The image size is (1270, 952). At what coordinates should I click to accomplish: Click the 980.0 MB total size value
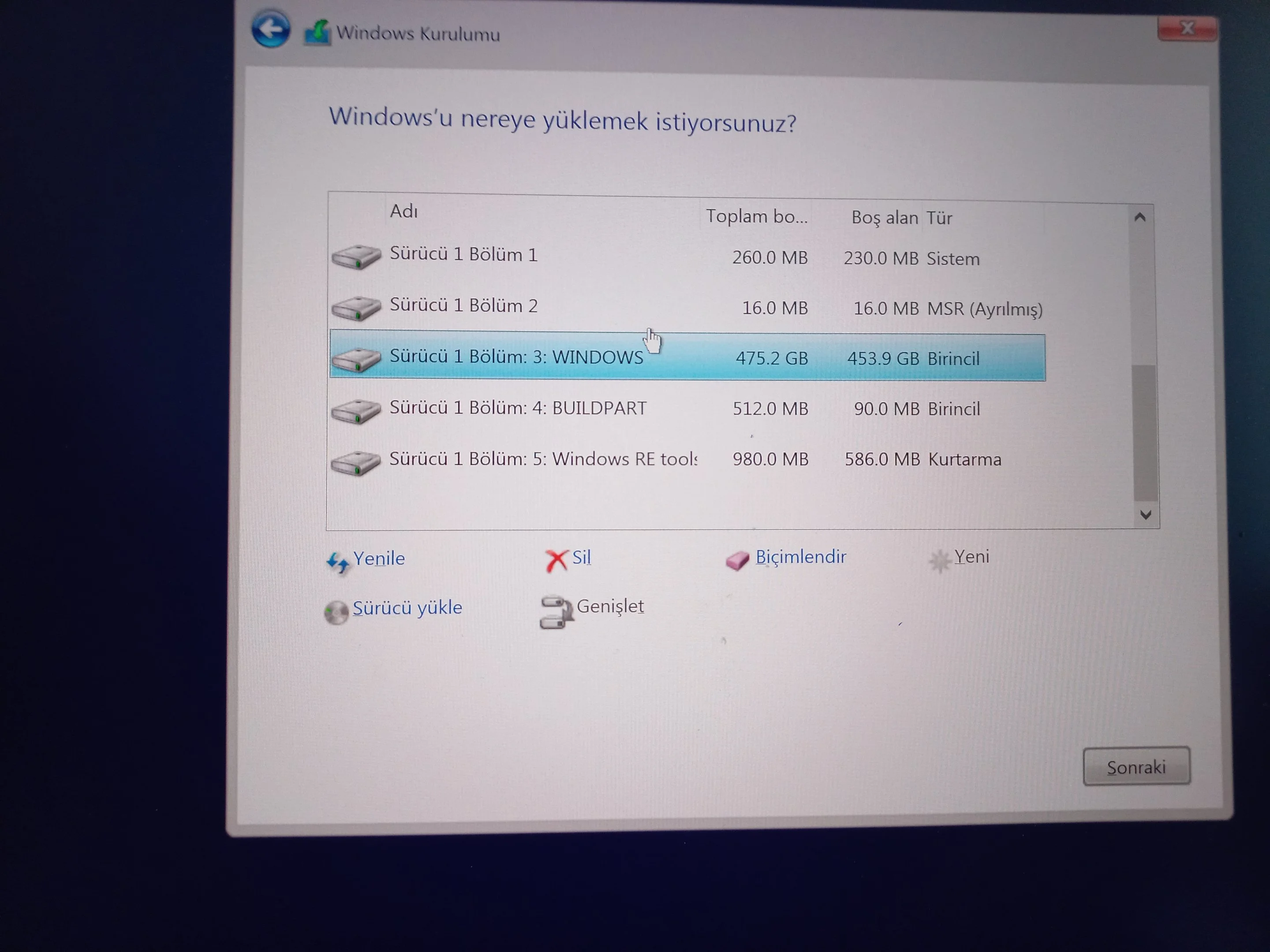(770, 459)
